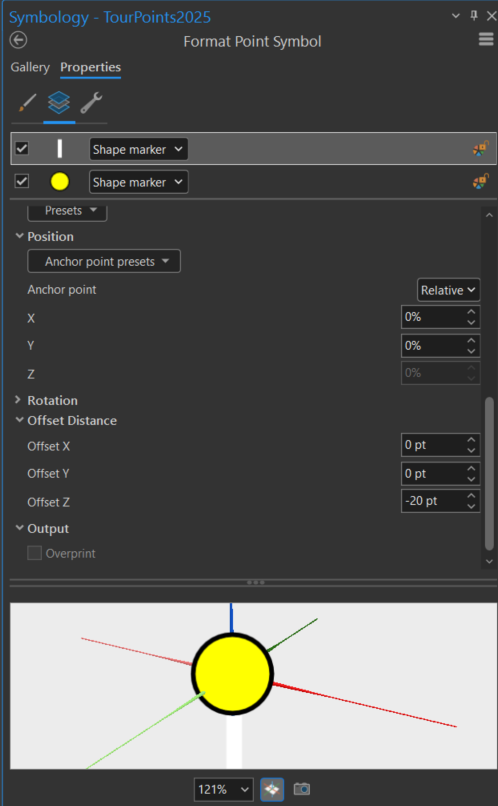Image resolution: width=498 pixels, height=806 pixels.
Task: Increase Offset X with up spinner
Action: click(471, 440)
